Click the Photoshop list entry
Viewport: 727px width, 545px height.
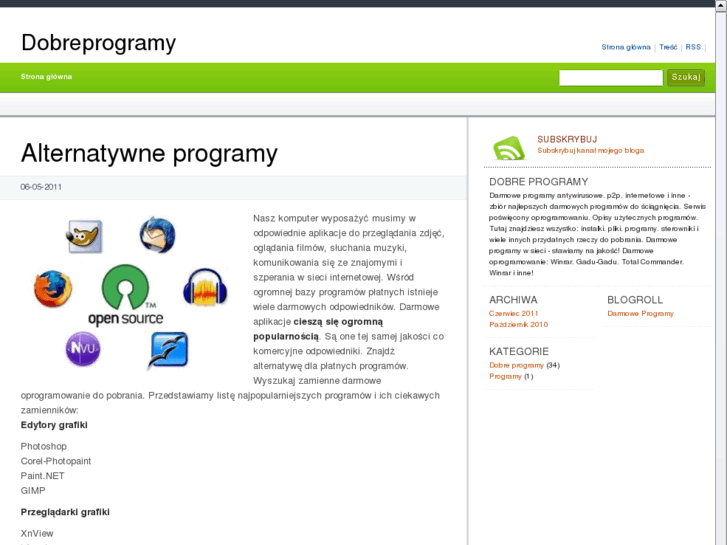pyautogui.click(x=44, y=446)
